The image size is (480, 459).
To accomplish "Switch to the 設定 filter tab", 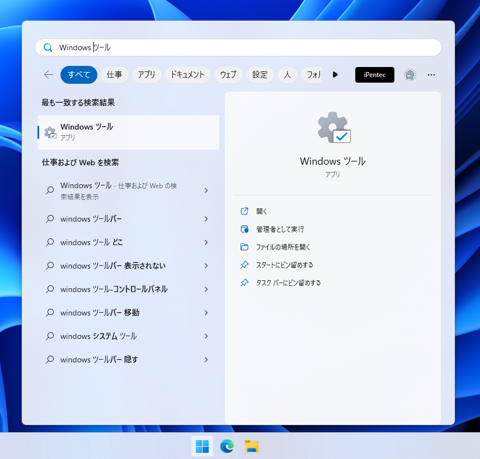I will click(260, 75).
